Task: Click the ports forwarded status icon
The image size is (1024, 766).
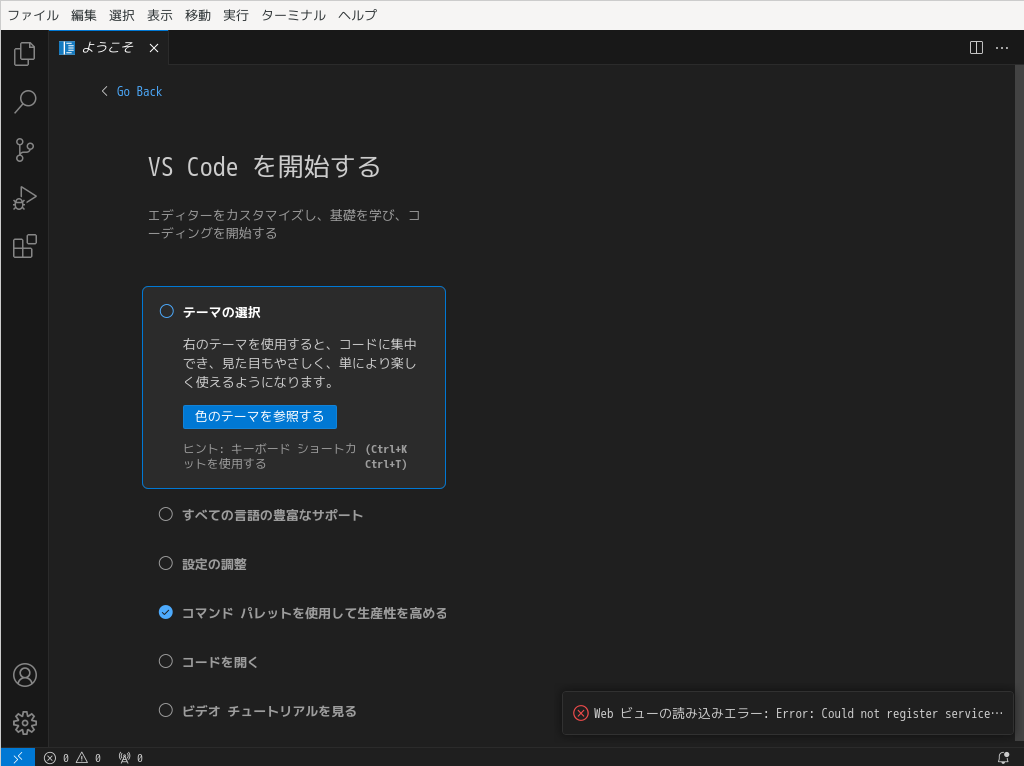Action: (131, 758)
